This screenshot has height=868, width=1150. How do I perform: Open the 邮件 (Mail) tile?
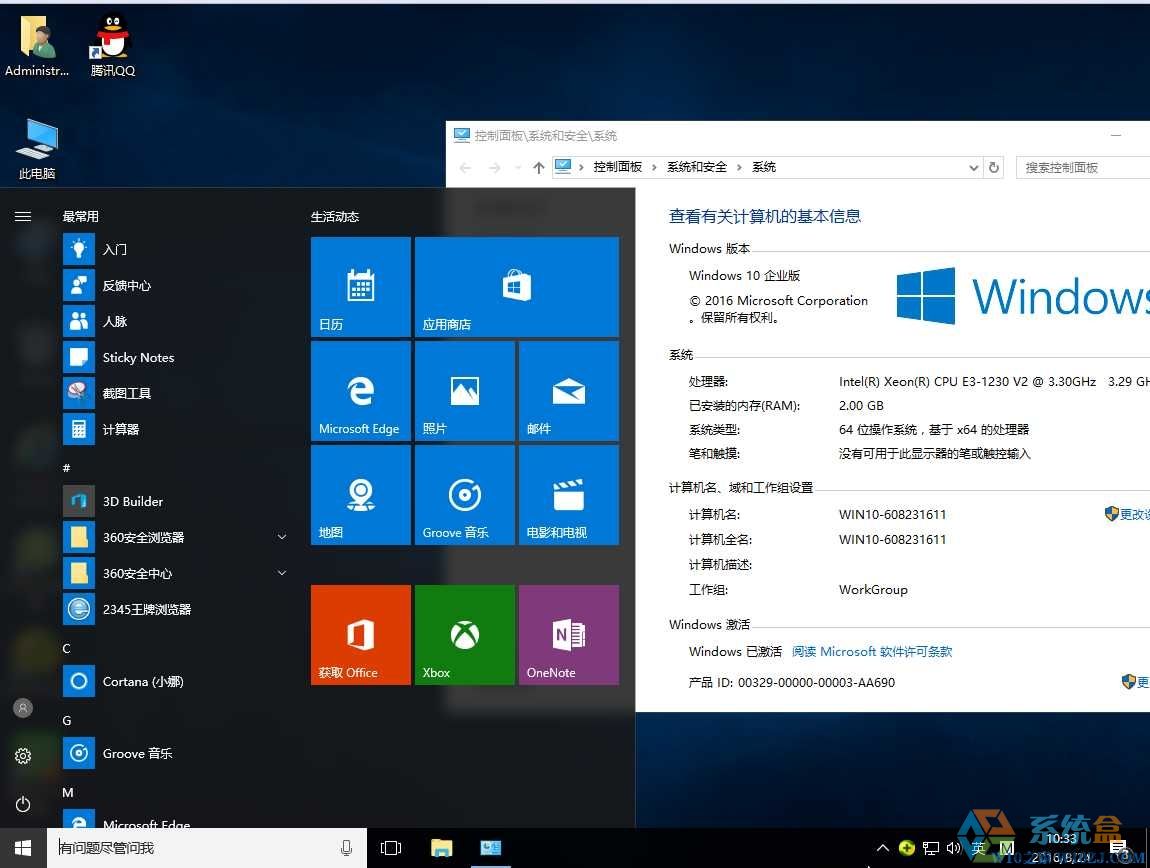pyautogui.click(x=568, y=390)
